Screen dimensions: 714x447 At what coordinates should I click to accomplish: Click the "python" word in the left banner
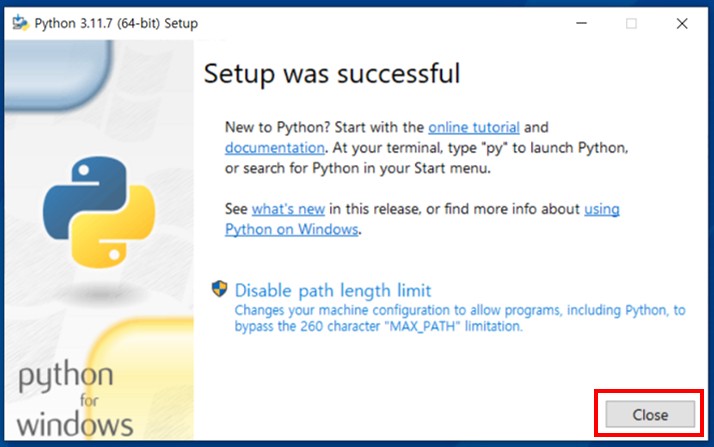66,378
